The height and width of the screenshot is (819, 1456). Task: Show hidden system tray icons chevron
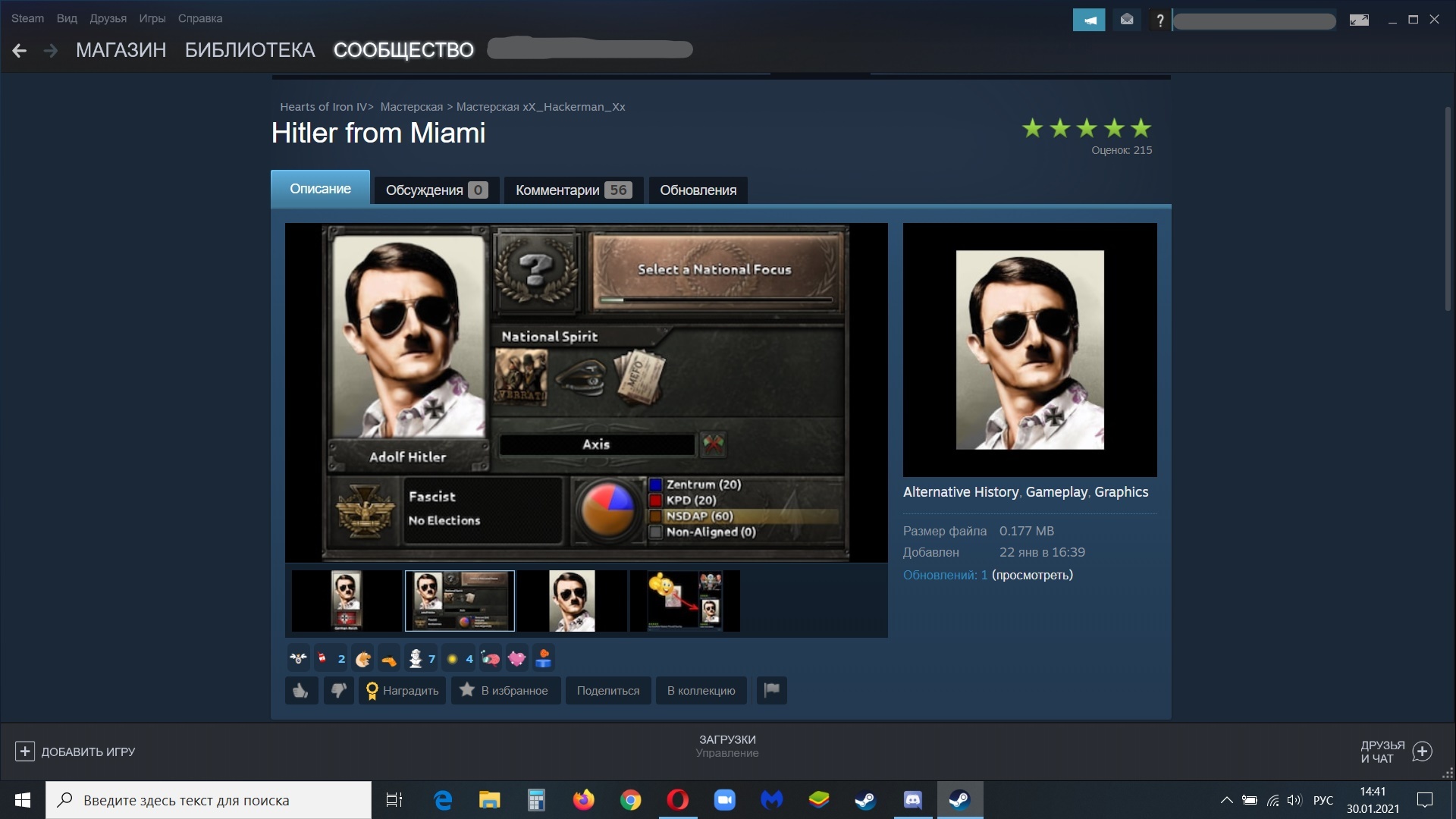[x=1226, y=800]
